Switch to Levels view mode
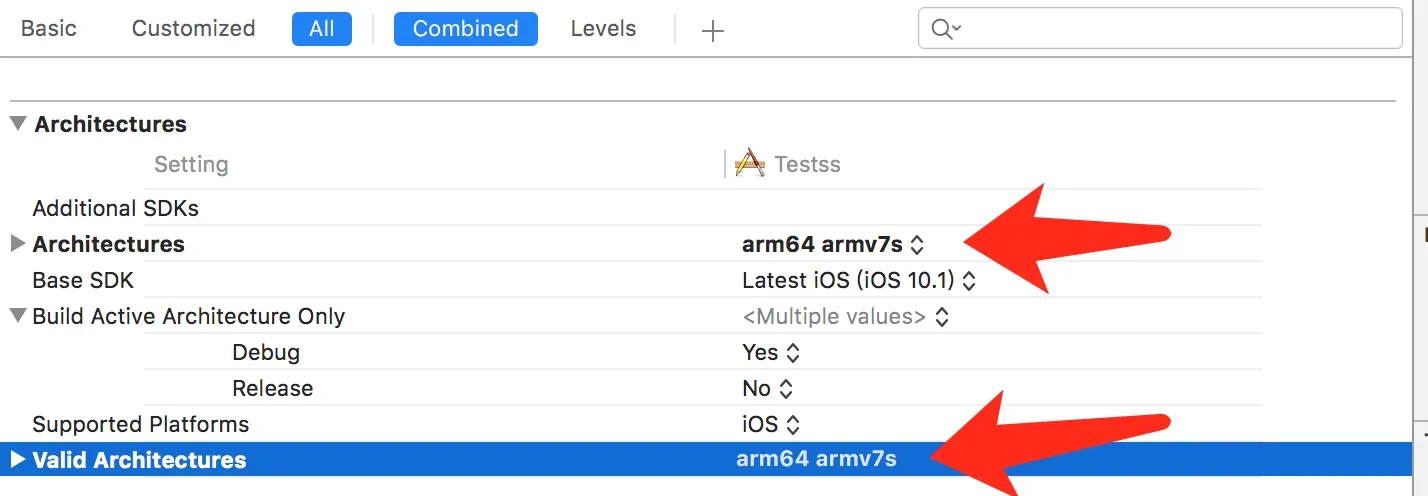Screen dimensions: 1428x496 tap(603, 29)
